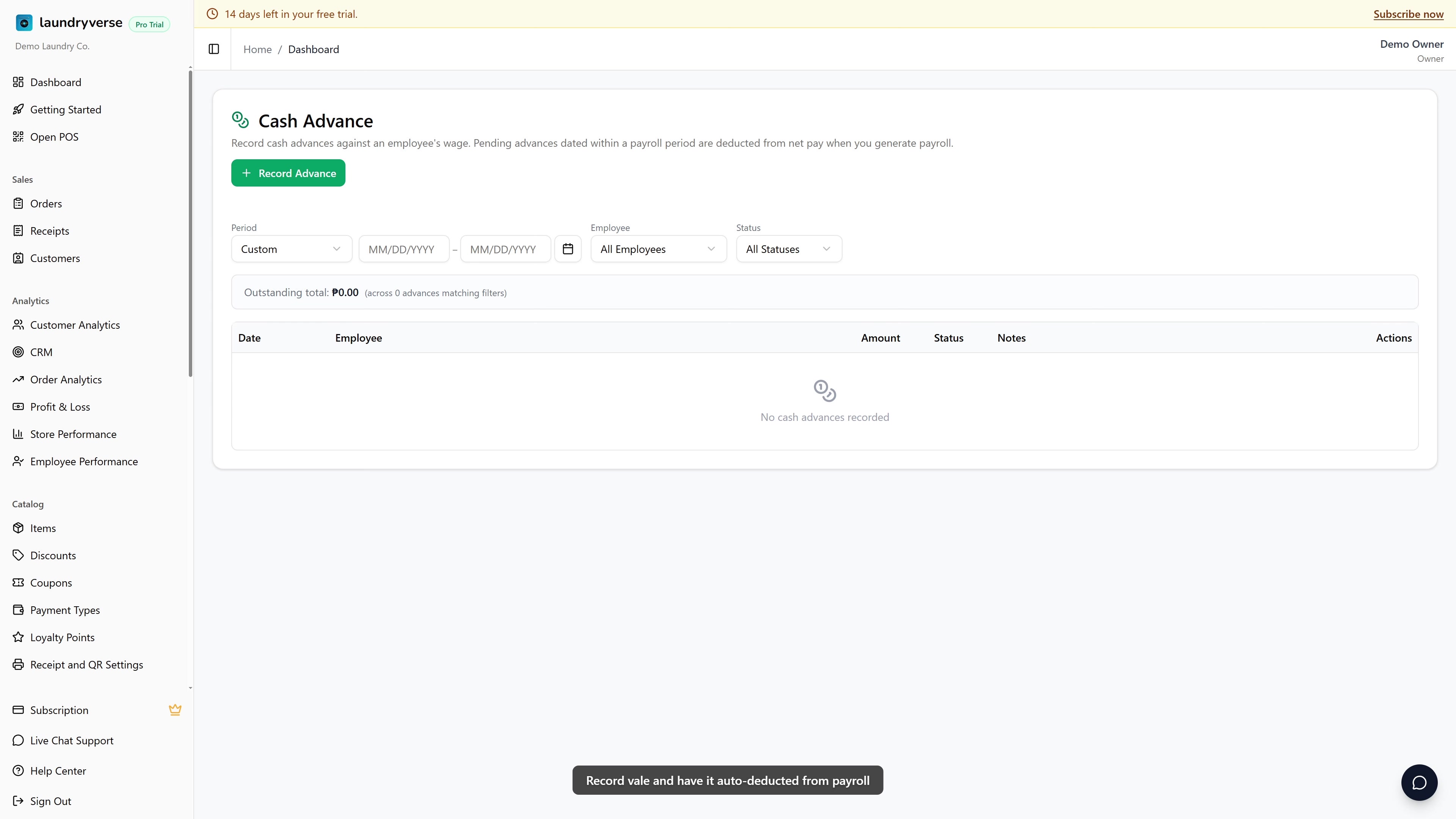Click the Dashboard breadcrumb
Image resolution: width=1456 pixels, height=819 pixels.
click(314, 49)
